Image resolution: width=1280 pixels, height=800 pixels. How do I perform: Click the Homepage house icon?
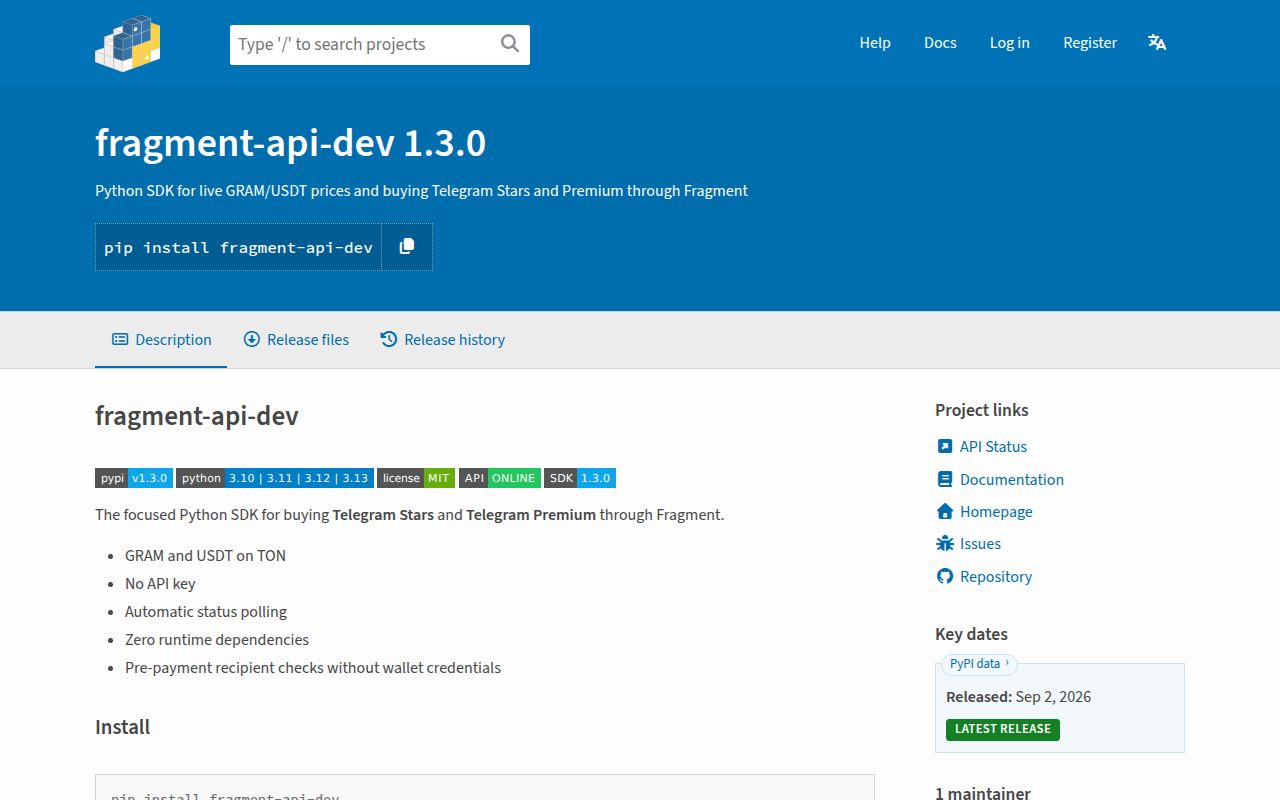click(945, 511)
